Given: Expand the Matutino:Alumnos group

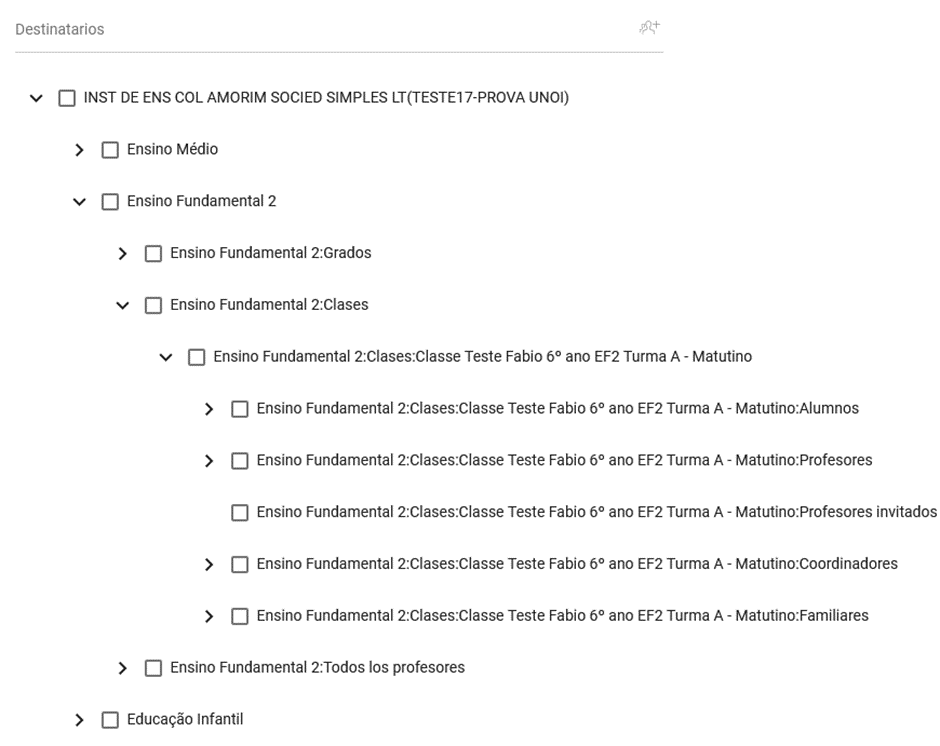Looking at the screenshot, I should [209, 409].
